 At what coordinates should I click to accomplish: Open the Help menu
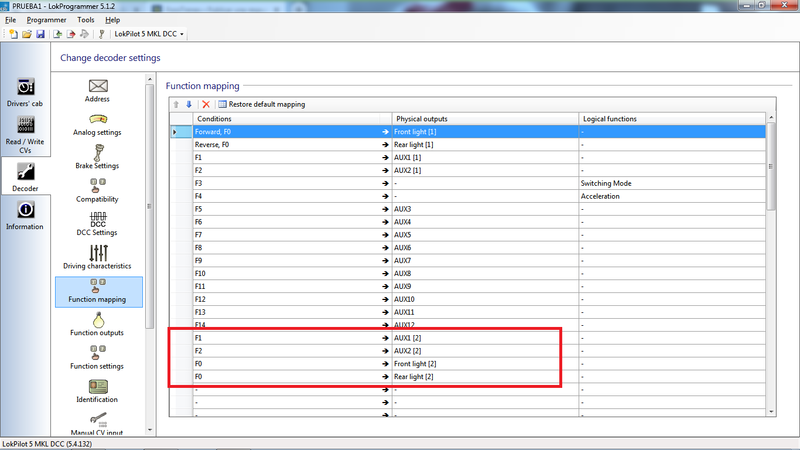(x=113, y=20)
